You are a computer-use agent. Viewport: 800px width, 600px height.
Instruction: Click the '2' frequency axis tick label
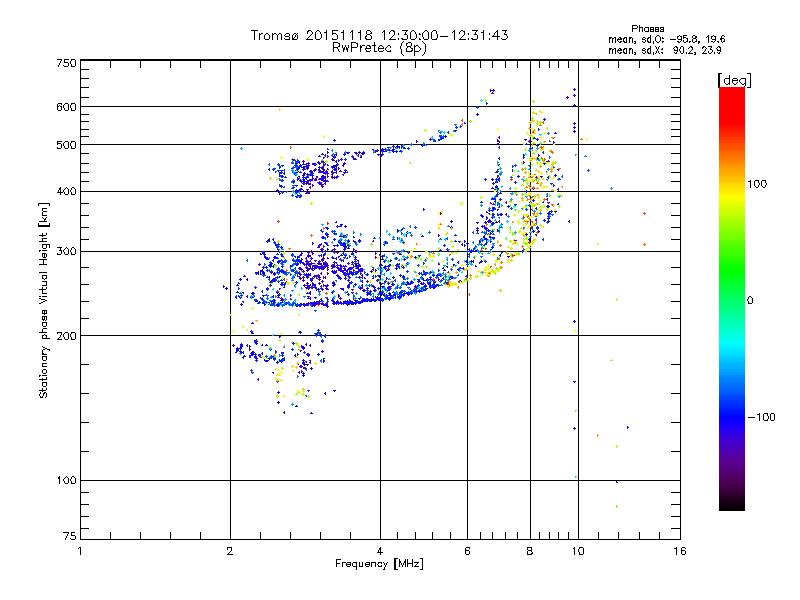point(230,551)
